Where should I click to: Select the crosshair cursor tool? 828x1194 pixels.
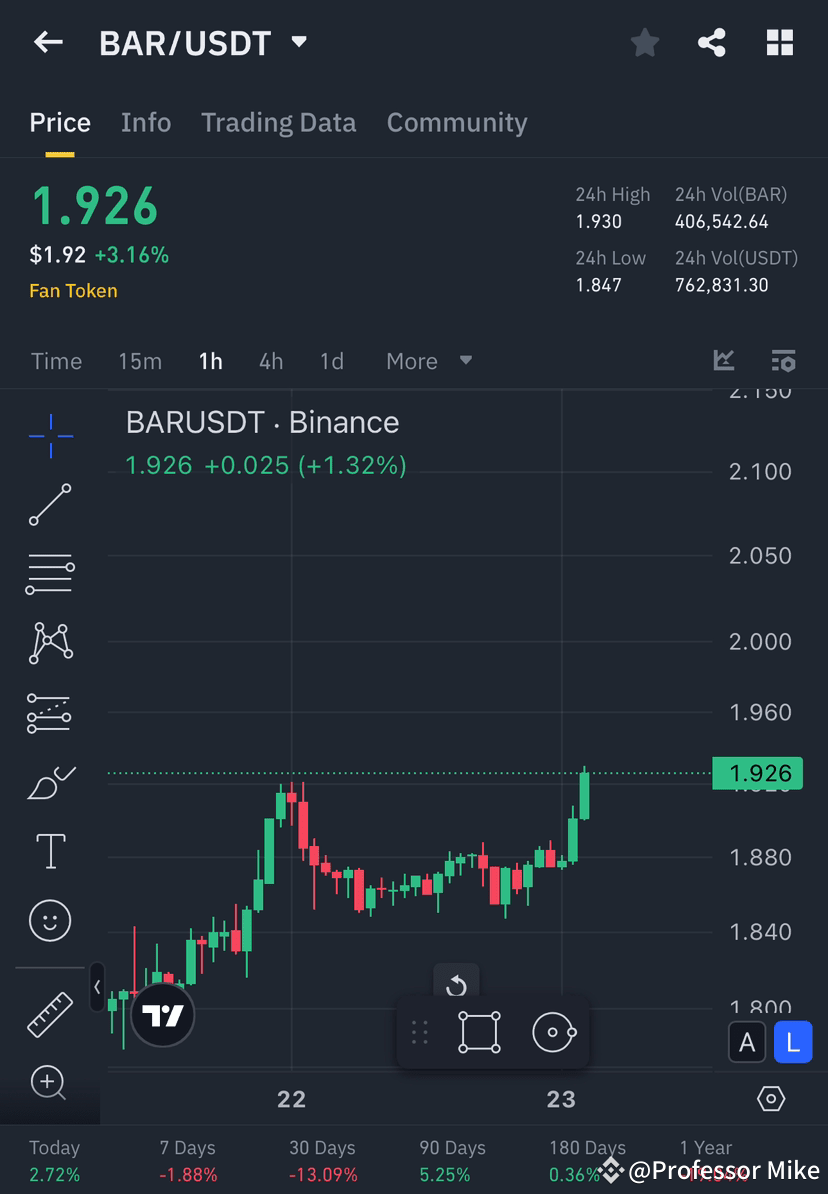coord(50,435)
